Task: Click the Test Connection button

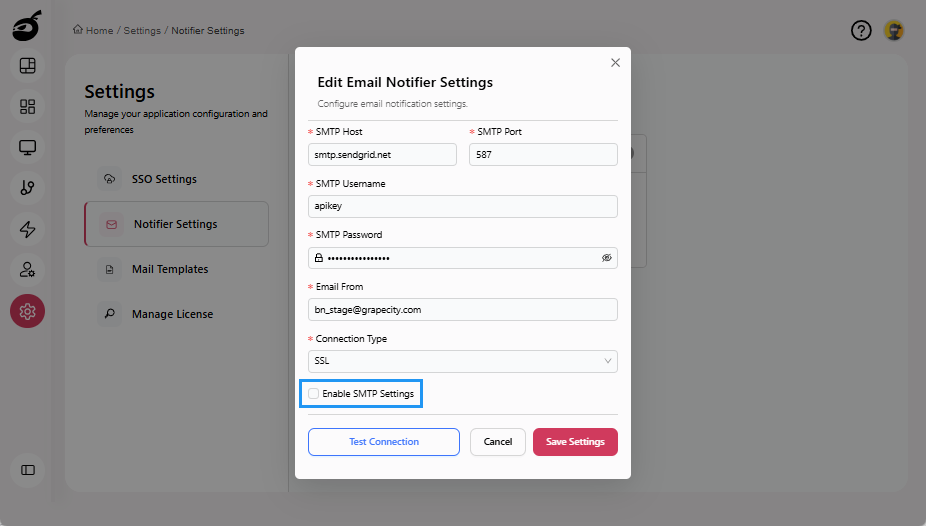Action: pyautogui.click(x=384, y=442)
